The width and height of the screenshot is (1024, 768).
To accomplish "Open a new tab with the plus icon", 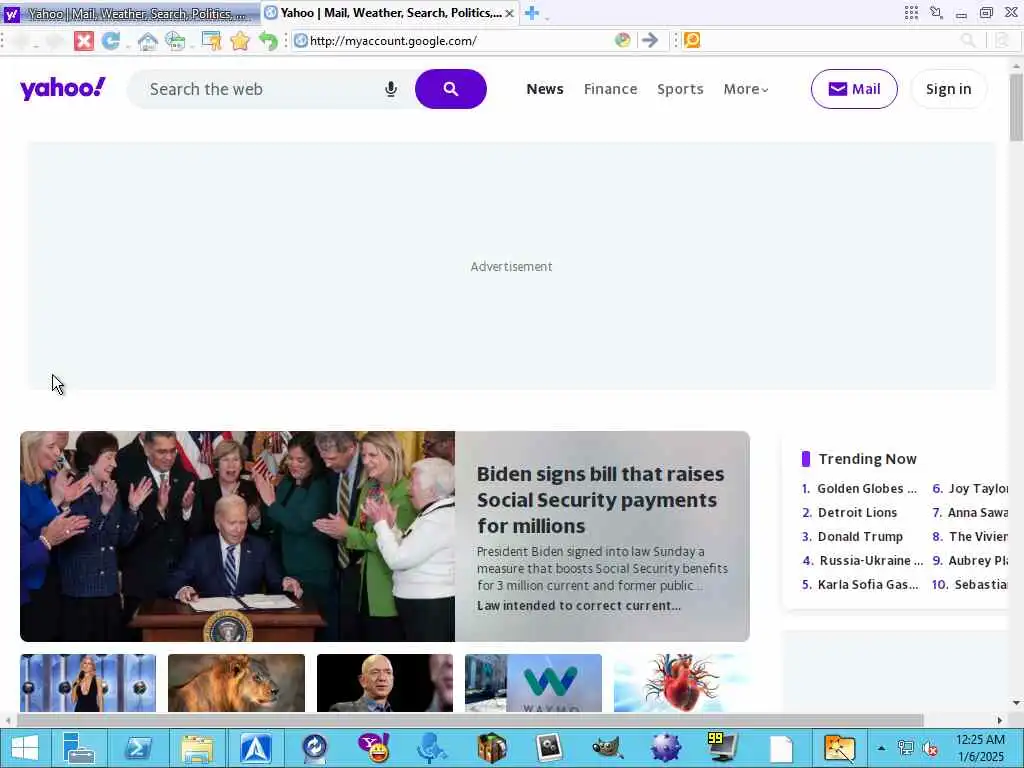I will (x=532, y=13).
